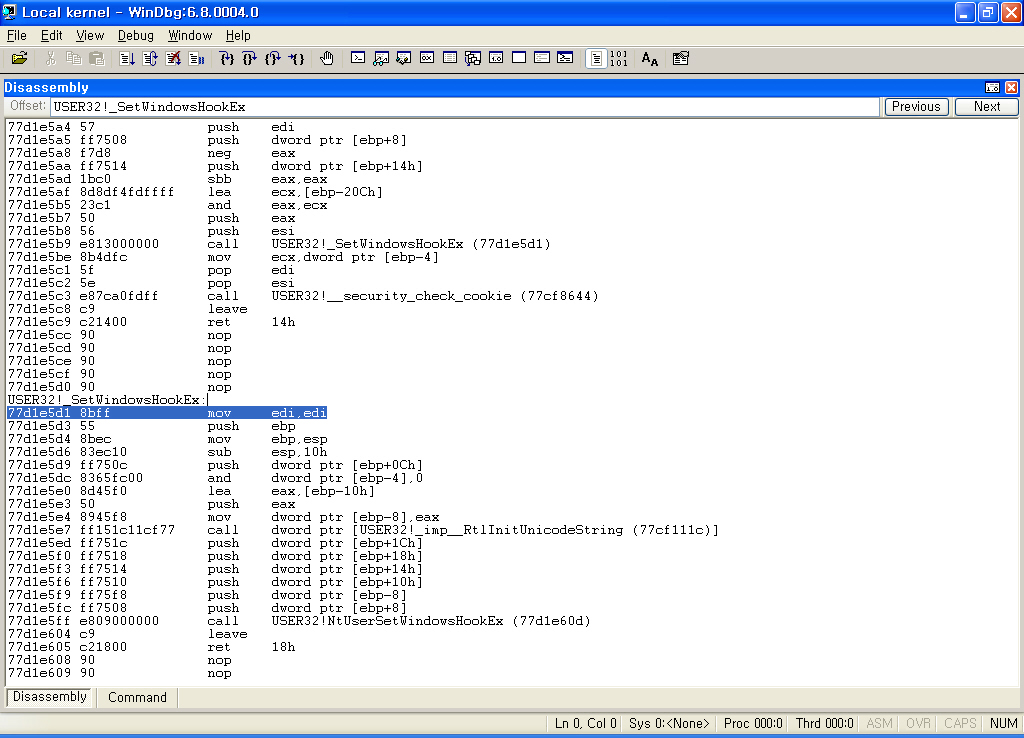Open the File menu
The height and width of the screenshot is (738, 1024).
click(16, 35)
